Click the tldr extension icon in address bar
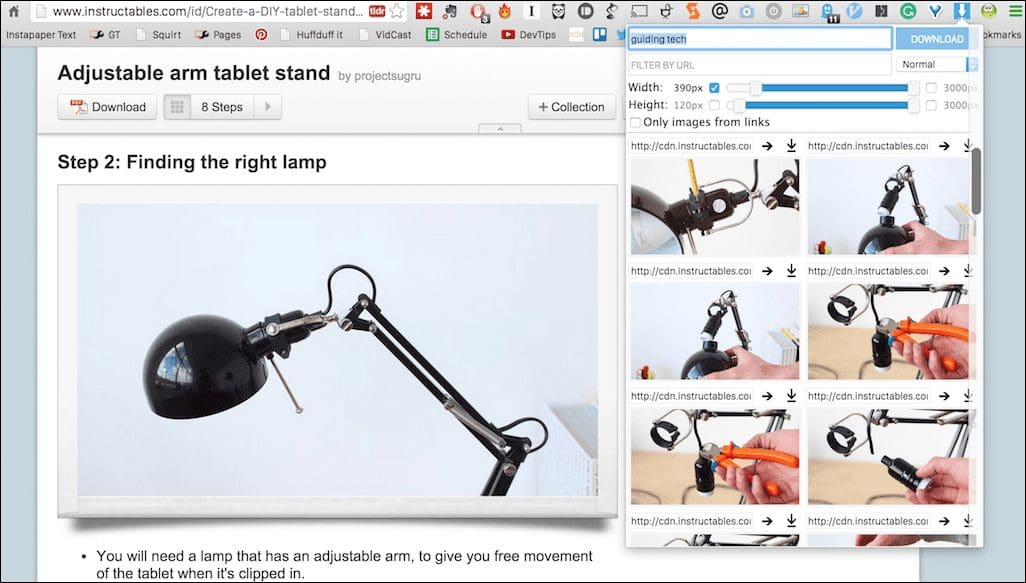Screen dimensions: 1026x583 tap(377, 11)
